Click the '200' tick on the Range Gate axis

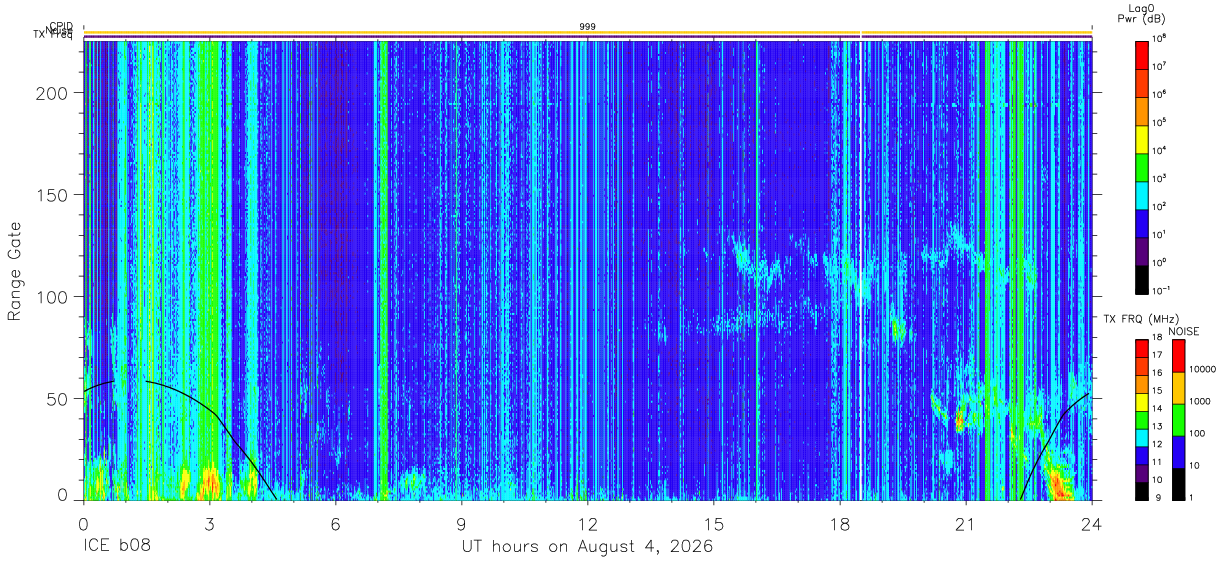click(x=53, y=92)
